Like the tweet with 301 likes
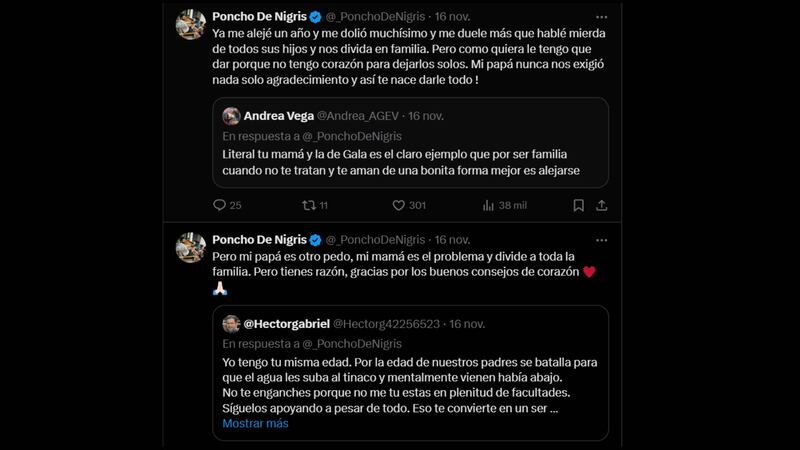Image resolution: width=800 pixels, height=450 pixels. pyautogui.click(x=398, y=206)
